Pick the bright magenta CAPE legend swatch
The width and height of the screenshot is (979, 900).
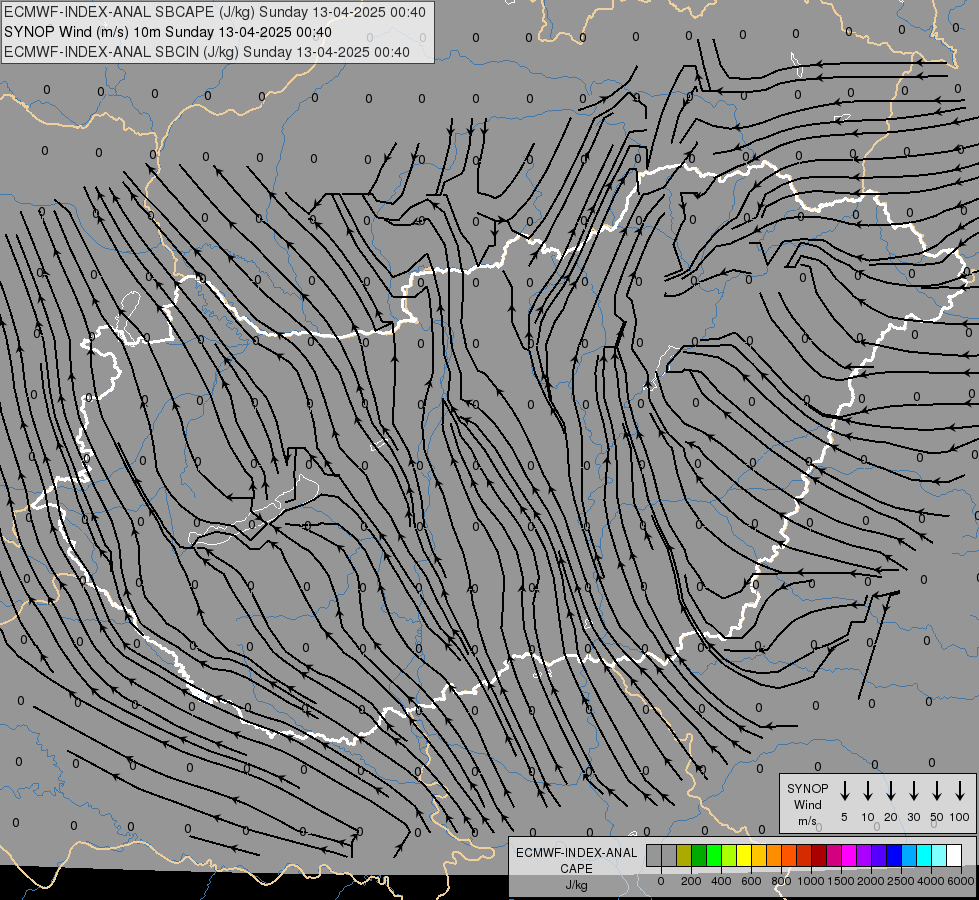click(x=849, y=855)
